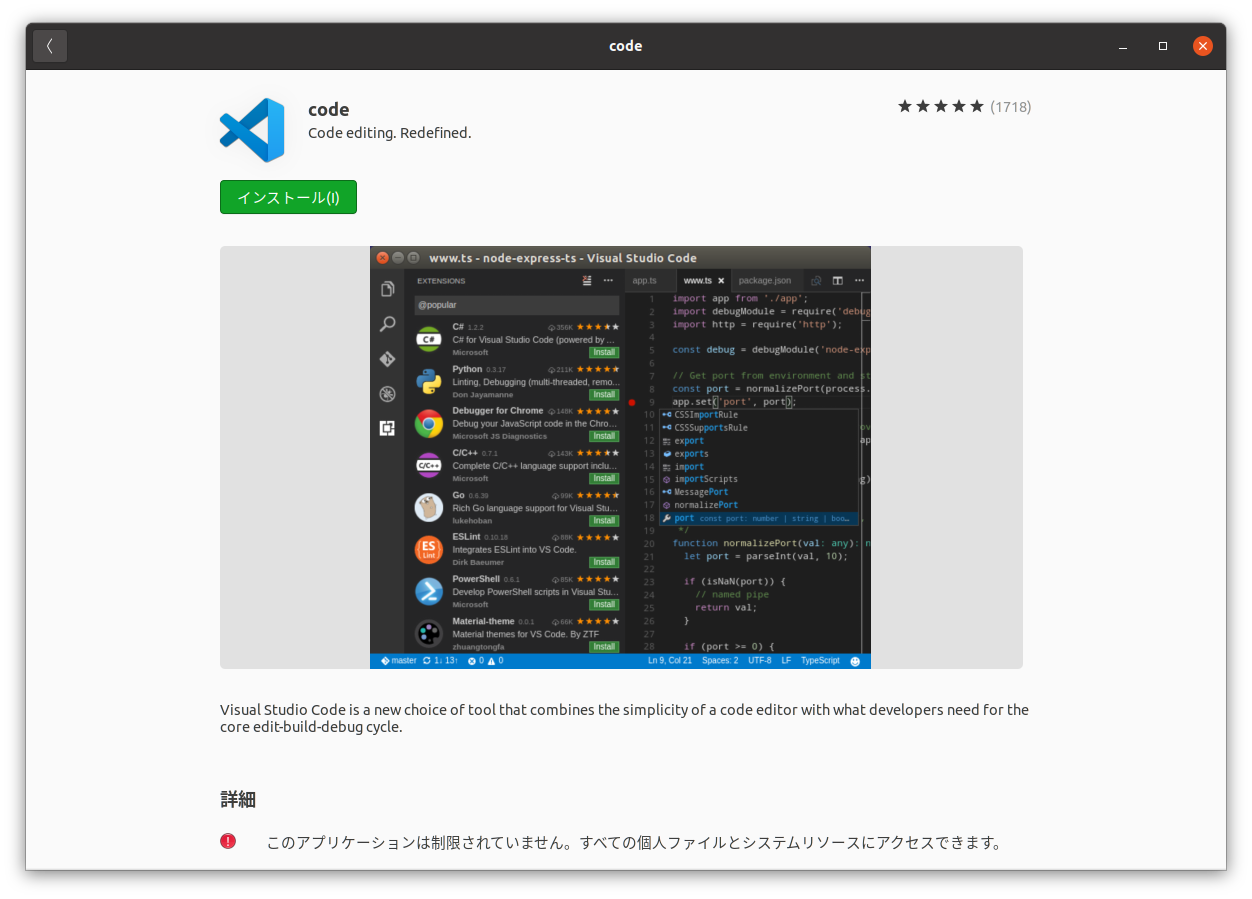Click the Python extension logo
Image resolution: width=1252 pixels, height=899 pixels.
[x=428, y=380]
